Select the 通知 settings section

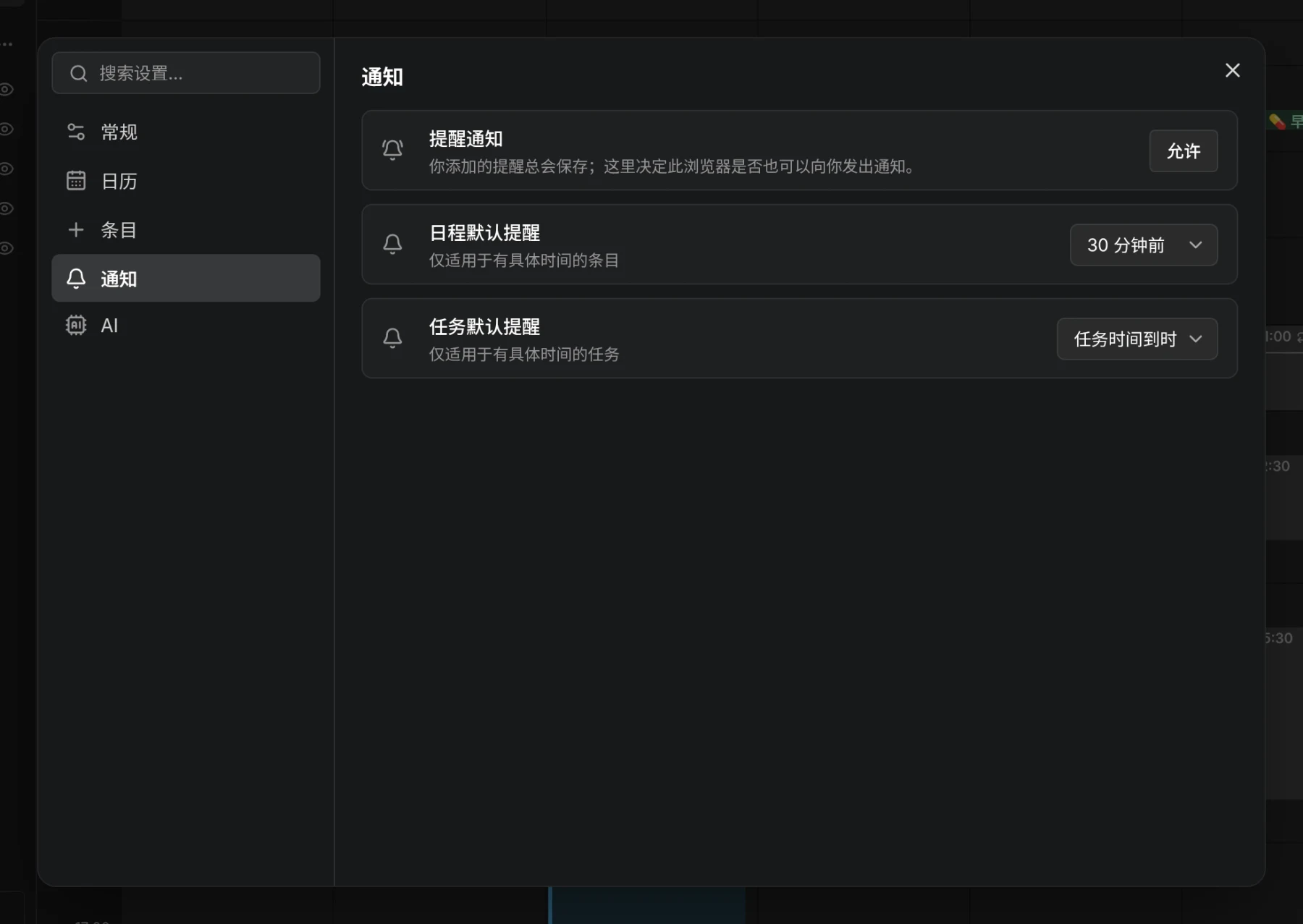point(185,279)
